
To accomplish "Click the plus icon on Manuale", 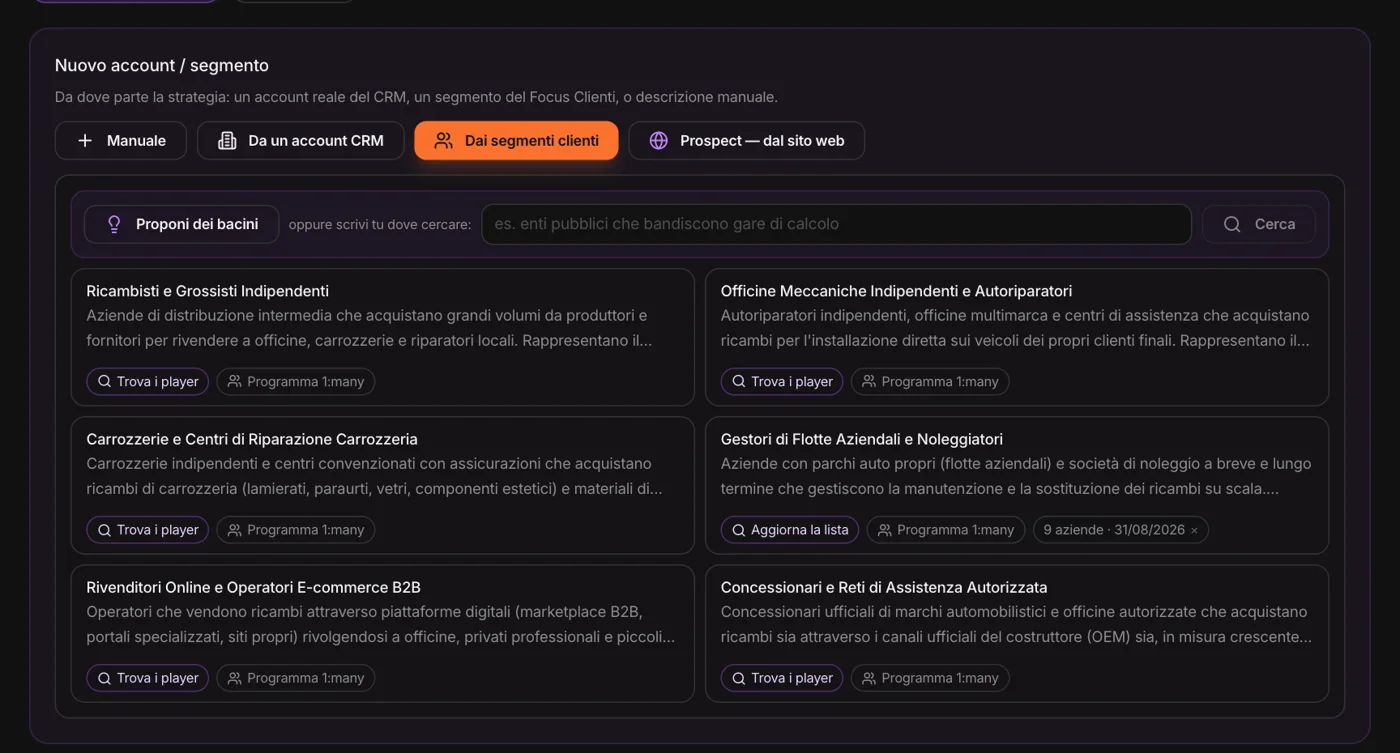I will click(85, 141).
